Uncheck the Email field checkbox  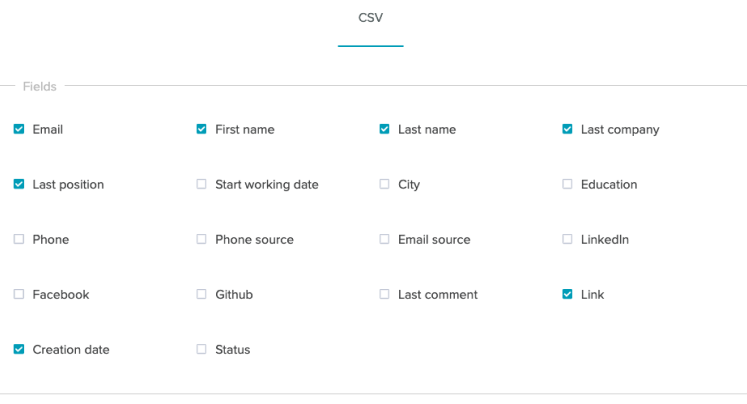pos(19,129)
